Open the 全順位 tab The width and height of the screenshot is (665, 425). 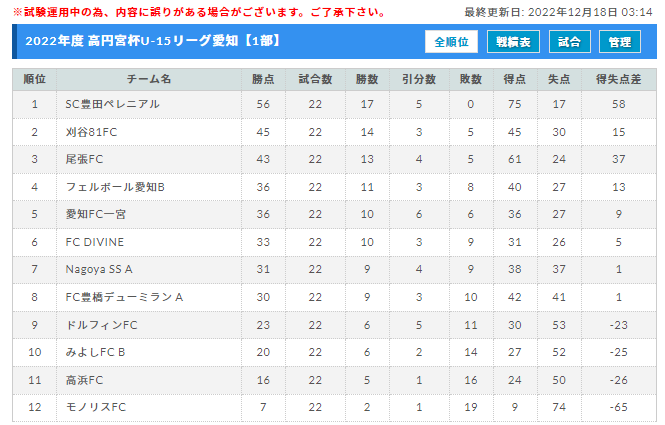coord(451,42)
